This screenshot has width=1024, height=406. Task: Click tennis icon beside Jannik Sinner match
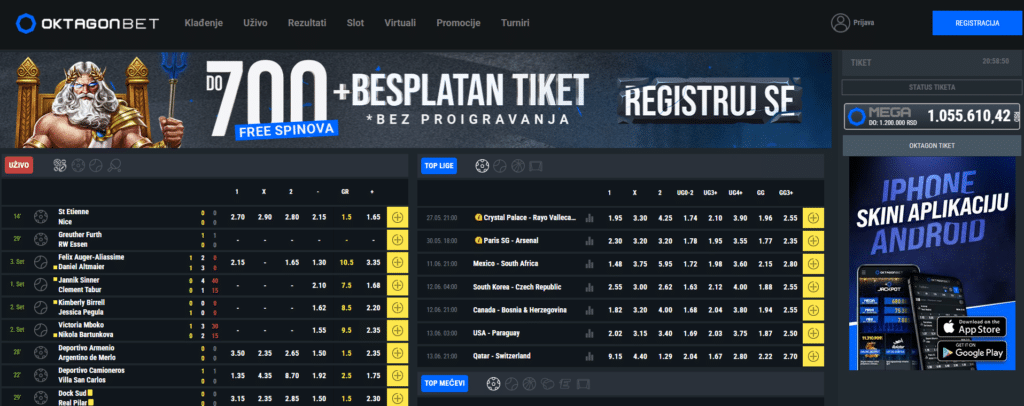pyautogui.click(x=41, y=285)
